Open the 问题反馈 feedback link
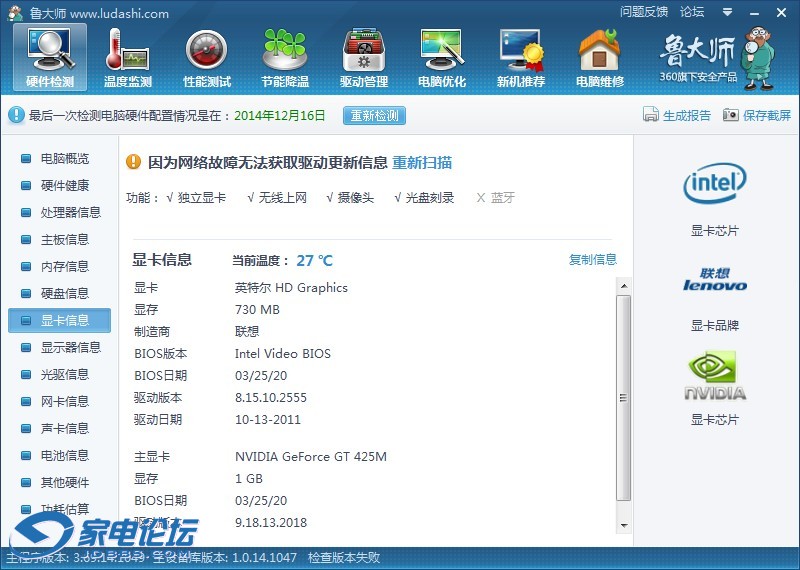 click(x=644, y=12)
